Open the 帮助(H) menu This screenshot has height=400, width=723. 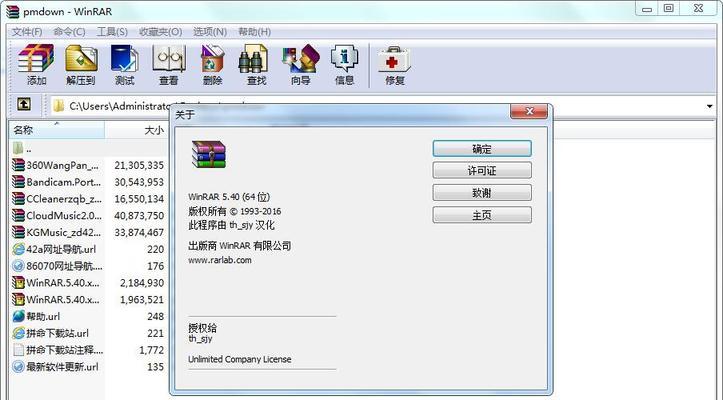[x=255, y=32]
